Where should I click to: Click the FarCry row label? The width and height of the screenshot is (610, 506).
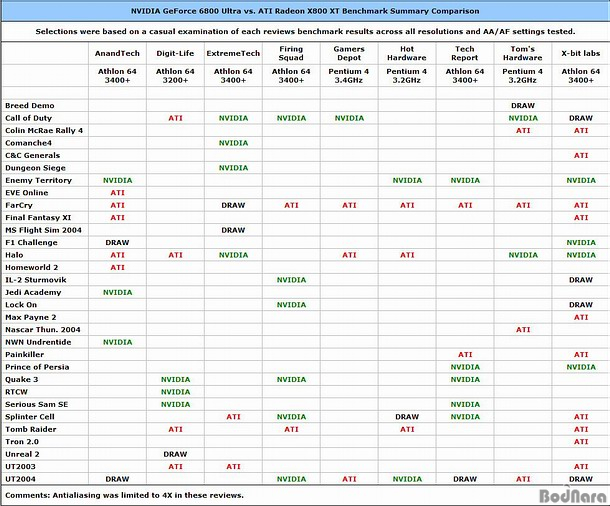coord(19,205)
